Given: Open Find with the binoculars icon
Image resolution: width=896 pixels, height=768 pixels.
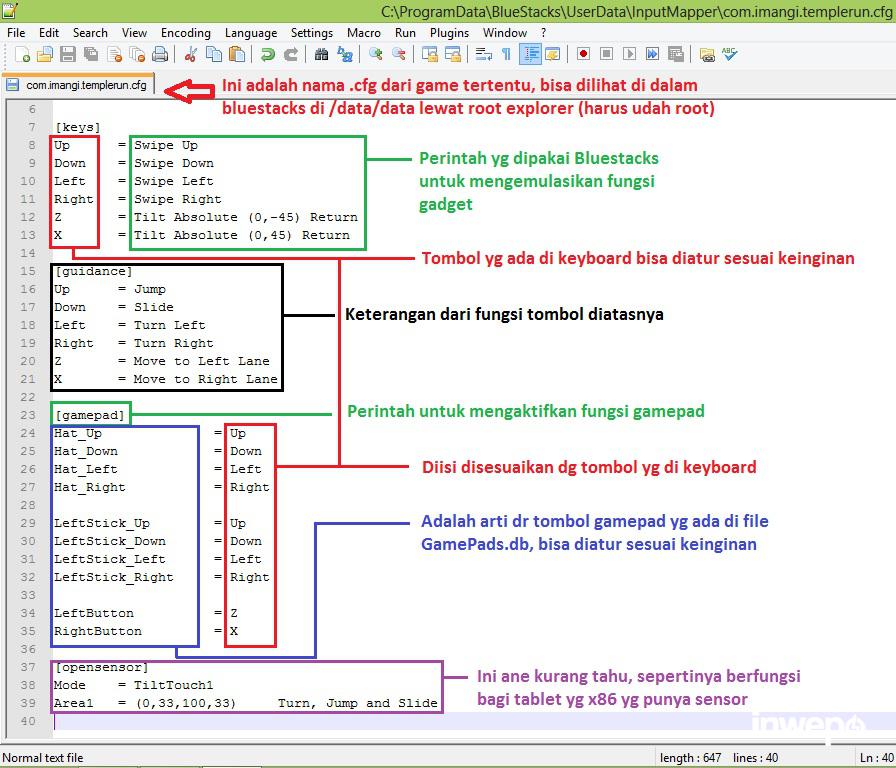Looking at the screenshot, I should coord(321,55).
